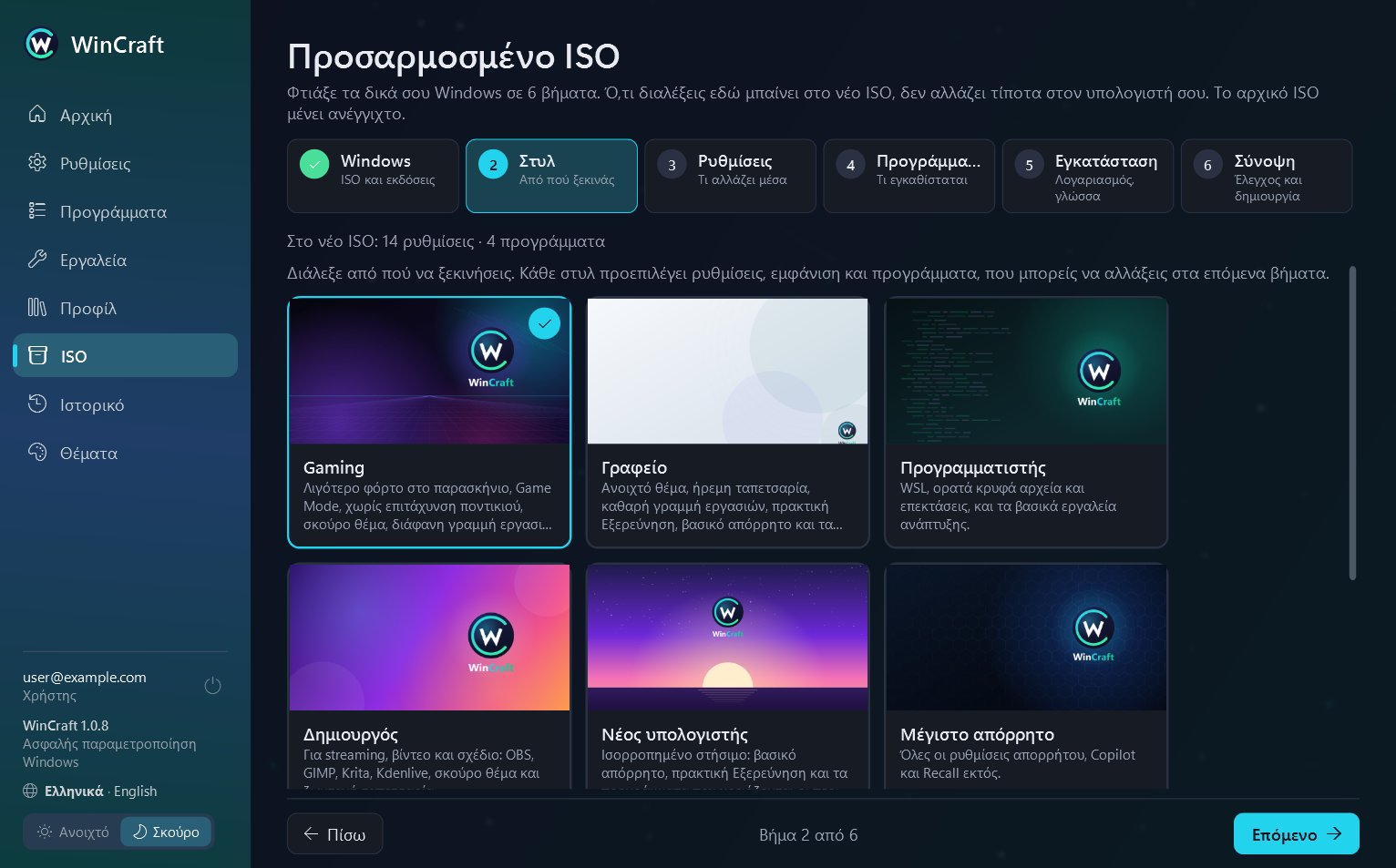Open Ρυθμίσεις in the sidebar

[126, 163]
